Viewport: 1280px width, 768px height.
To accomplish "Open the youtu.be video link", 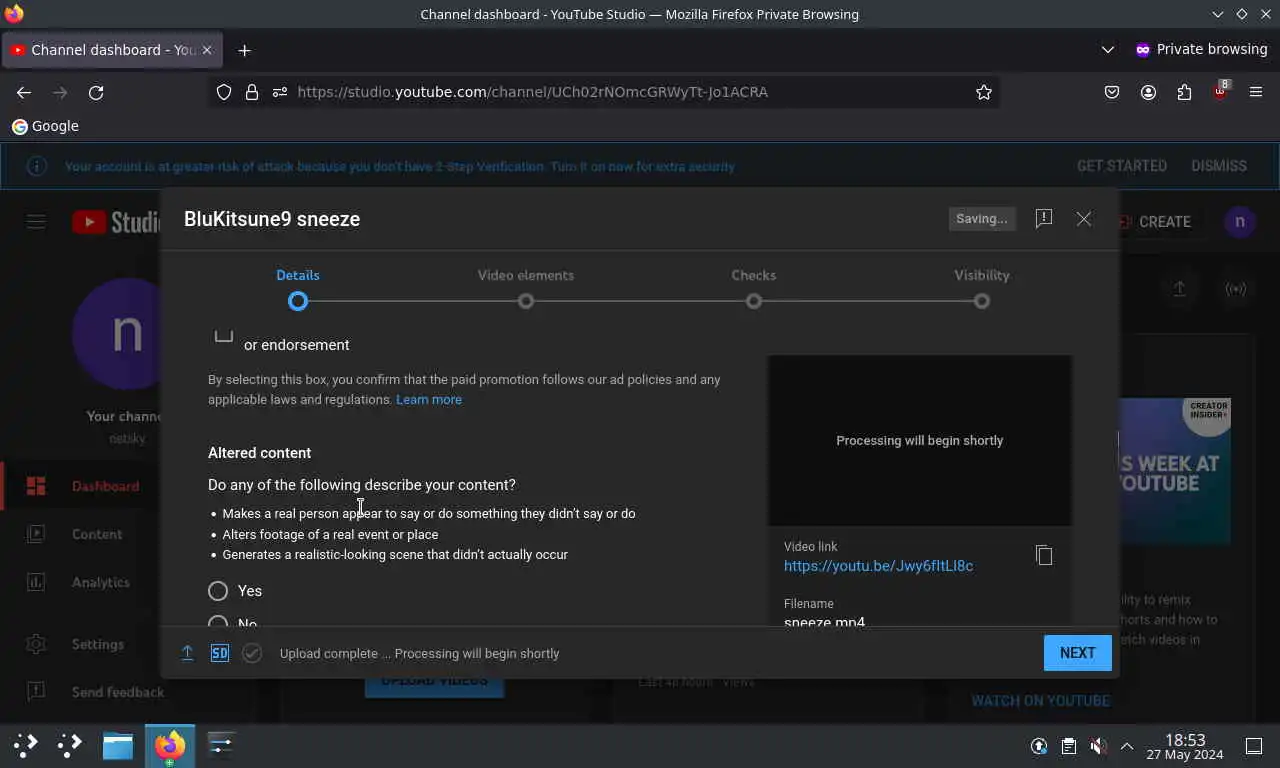I will (878, 566).
